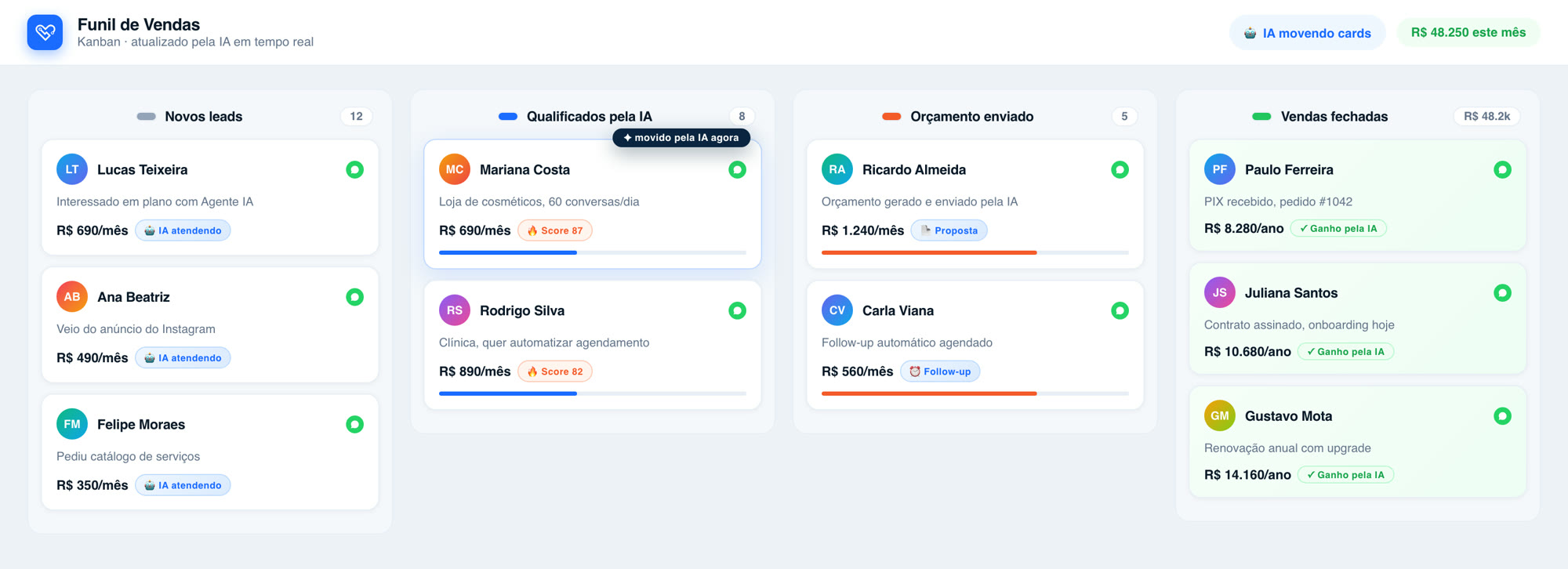Click the R$ 14.160/ano value
Image resolution: width=1568 pixels, height=569 pixels.
pyautogui.click(x=1247, y=475)
